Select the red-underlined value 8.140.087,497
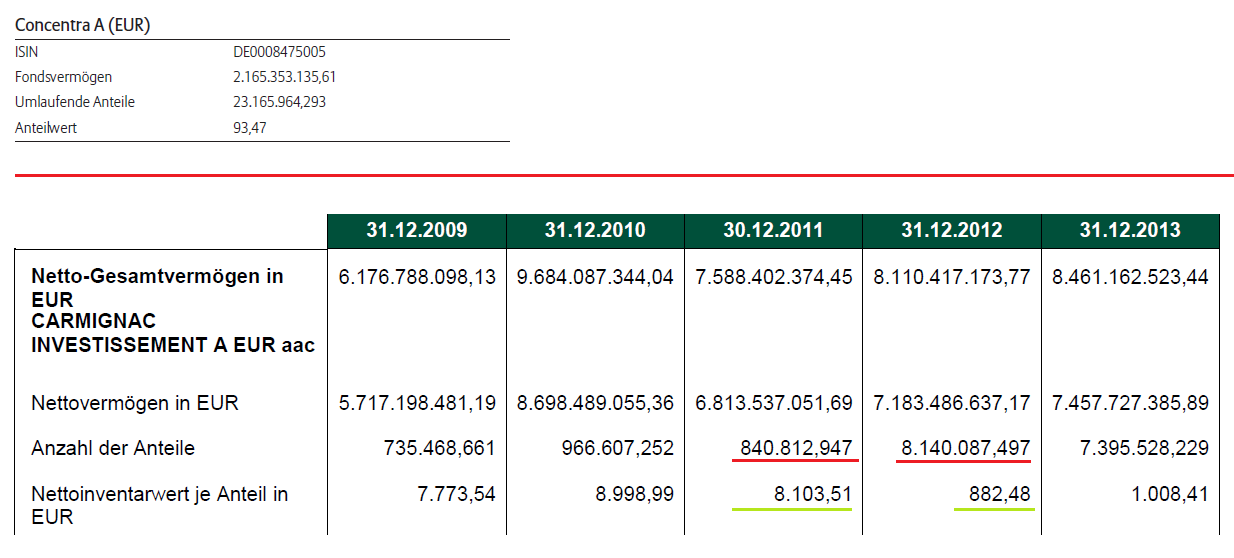Screen dimensions: 1234x558 pyautogui.click(x=965, y=448)
